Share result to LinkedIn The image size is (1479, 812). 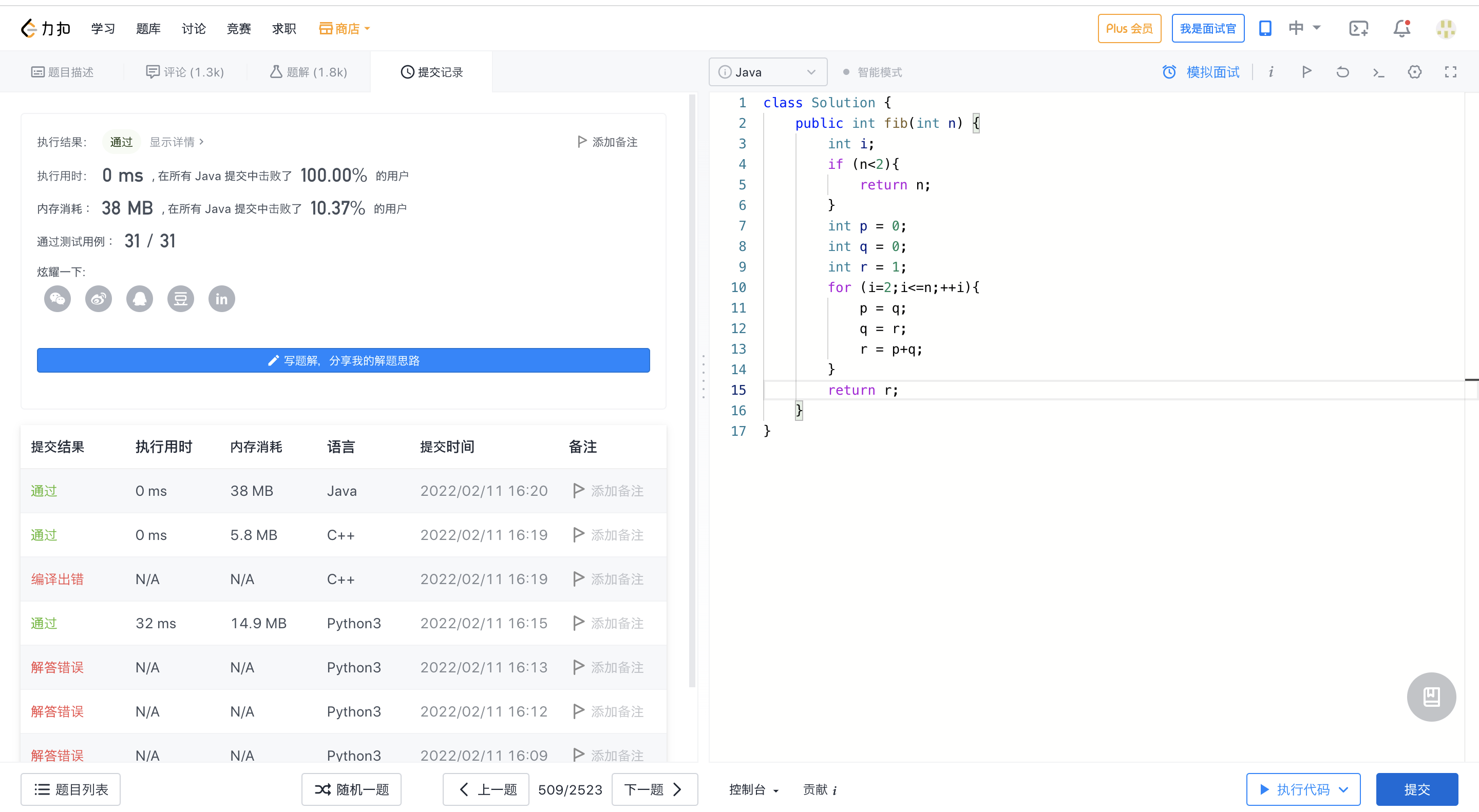(x=222, y=298)
